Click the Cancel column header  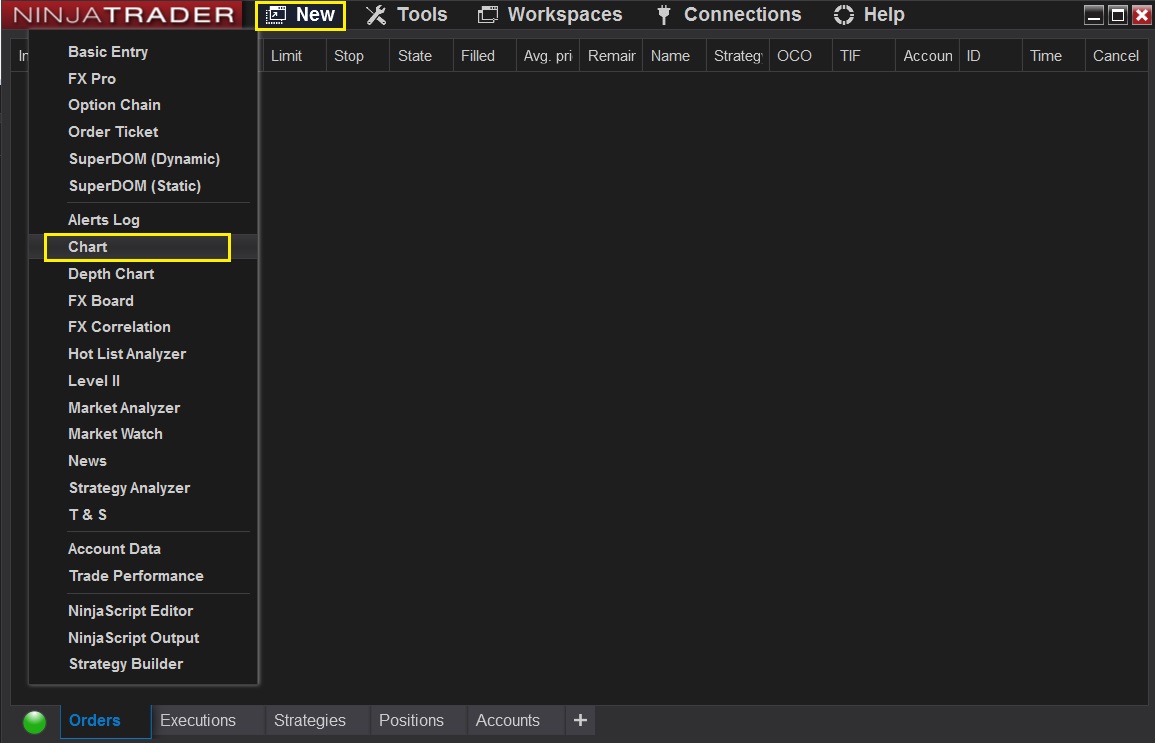coord(1116,56)
